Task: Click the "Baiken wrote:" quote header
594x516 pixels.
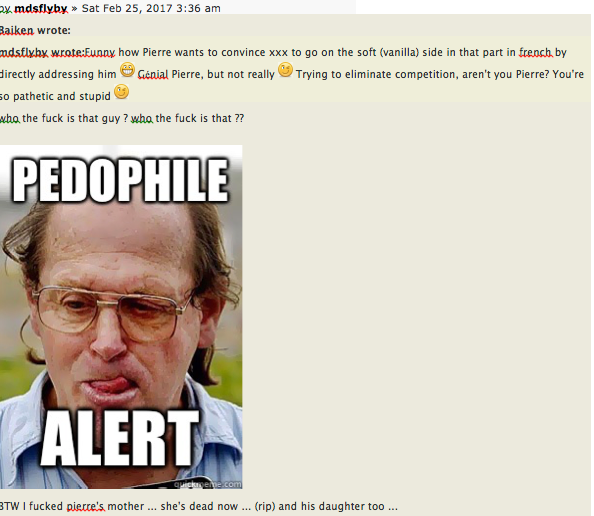Action: (35, 30)
